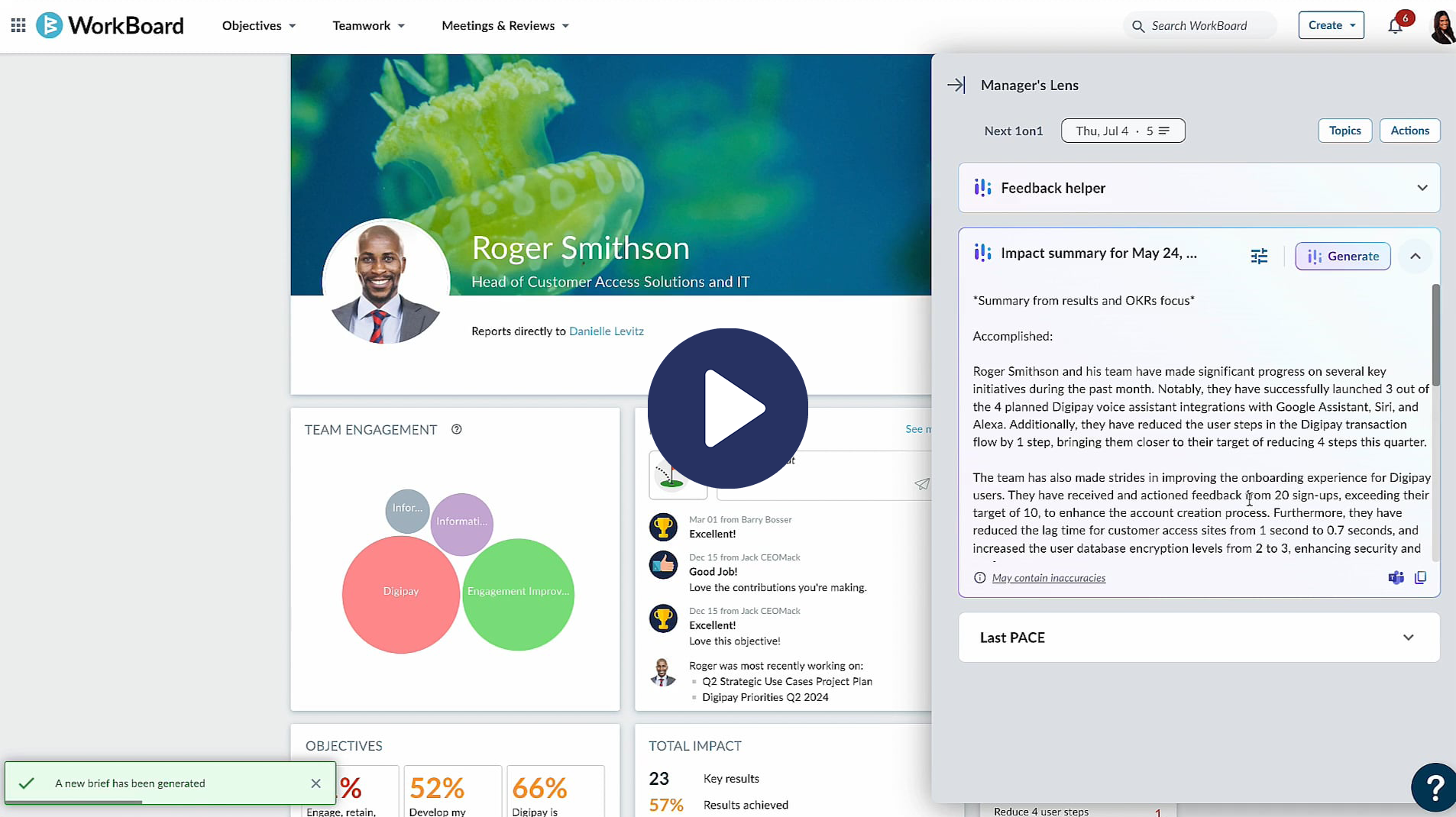Click trophy badge from Barry Bosser
1456x817 pixels.
[663, 527]
